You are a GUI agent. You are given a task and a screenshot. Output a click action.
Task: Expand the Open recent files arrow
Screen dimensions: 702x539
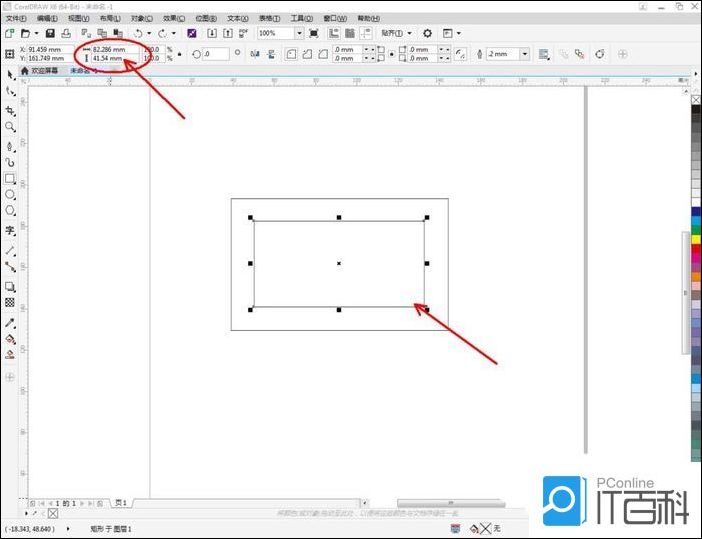[36, 33]
